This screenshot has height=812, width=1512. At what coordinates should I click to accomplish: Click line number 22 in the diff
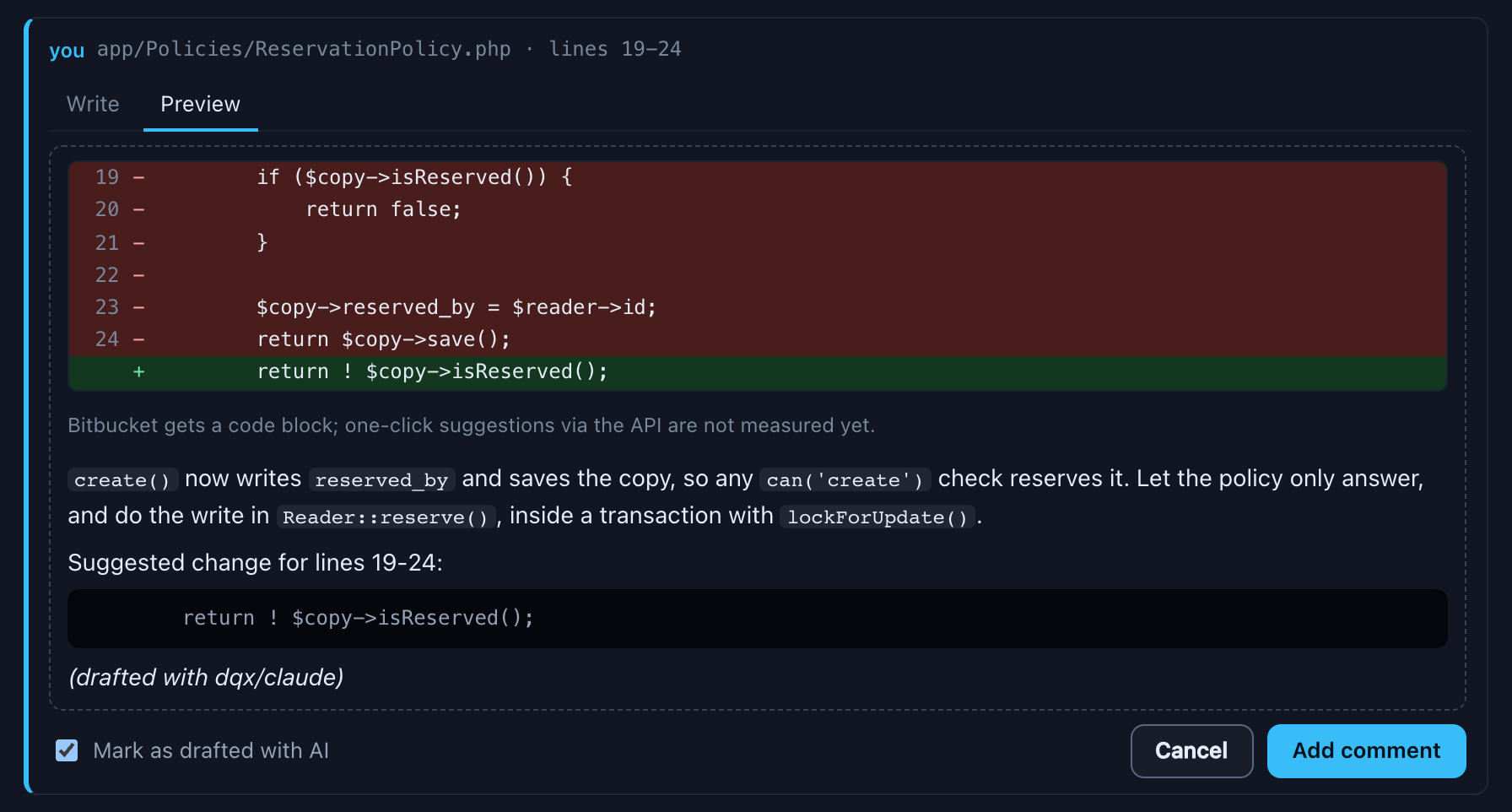107,274
